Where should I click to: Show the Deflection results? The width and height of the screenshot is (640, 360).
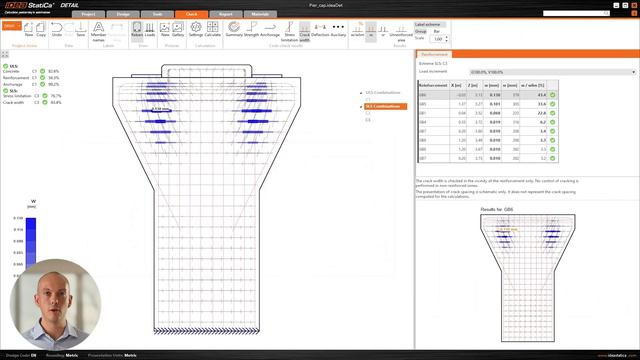pos(320,29)
